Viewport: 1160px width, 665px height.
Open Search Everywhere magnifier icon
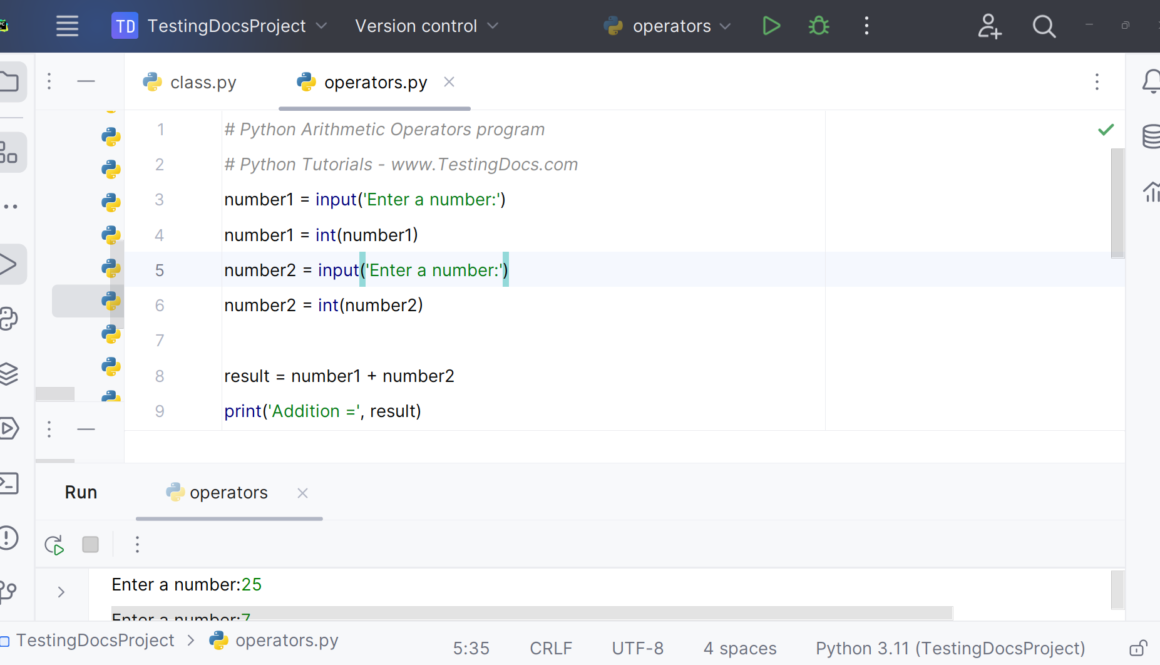[1044, 26]
